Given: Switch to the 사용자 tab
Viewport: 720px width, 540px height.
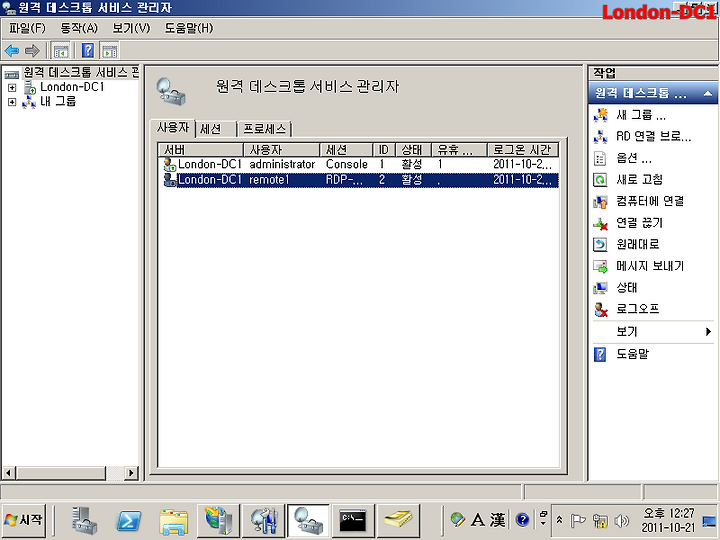Looking at the screenshot, I should click(x=173, y=128).
